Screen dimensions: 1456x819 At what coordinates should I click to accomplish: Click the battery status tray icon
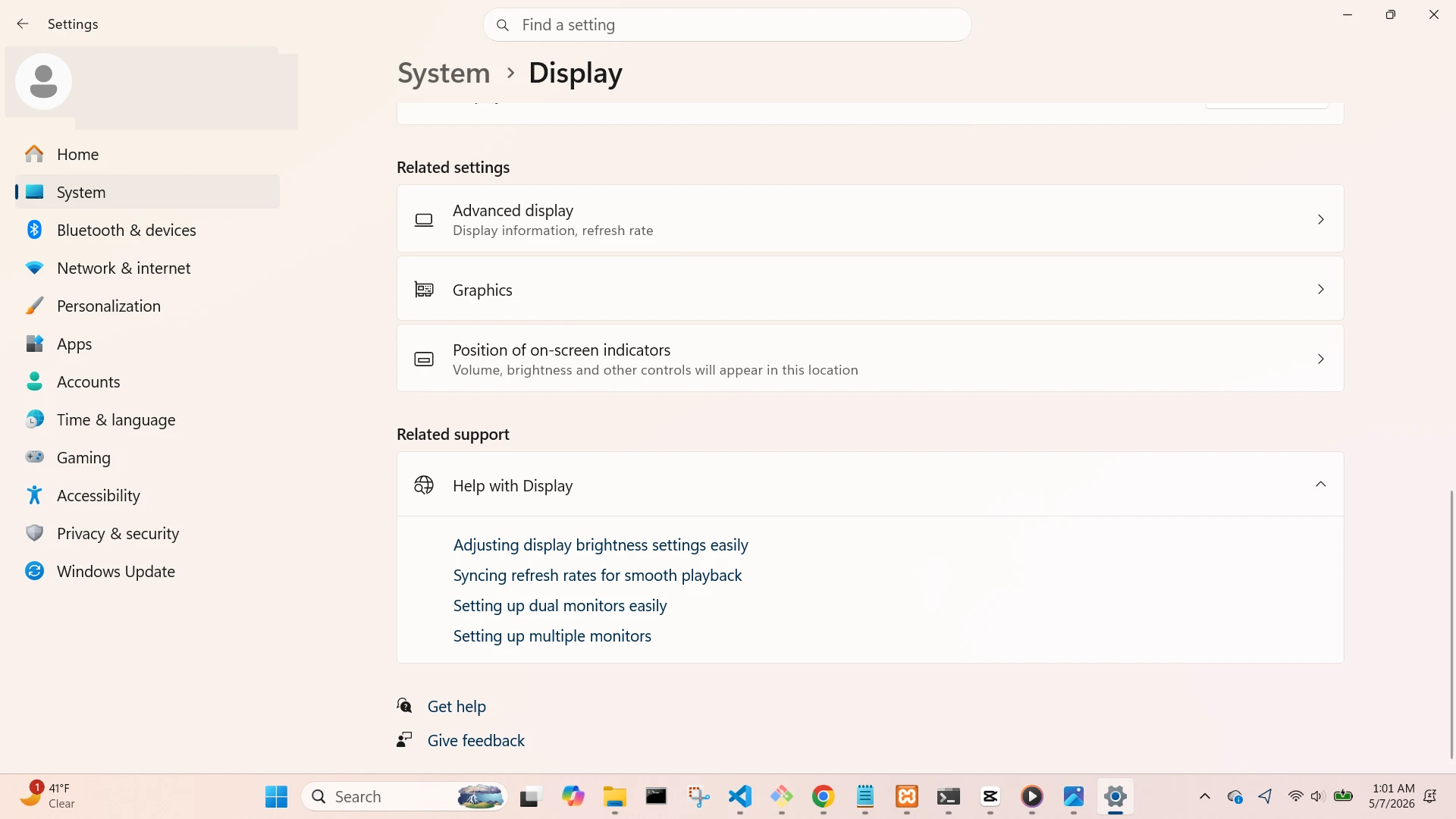tap(1343, 796)
